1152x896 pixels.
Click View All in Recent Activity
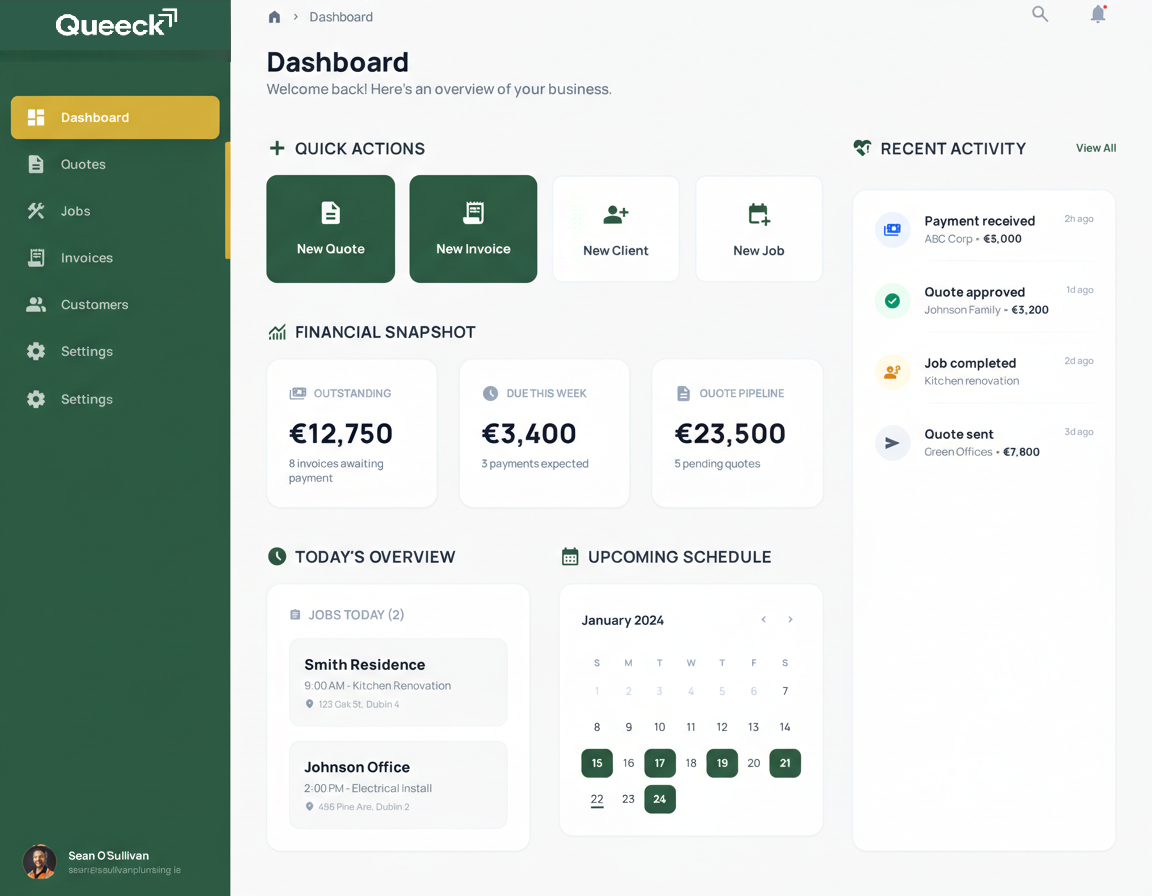tap(1095, 147)
